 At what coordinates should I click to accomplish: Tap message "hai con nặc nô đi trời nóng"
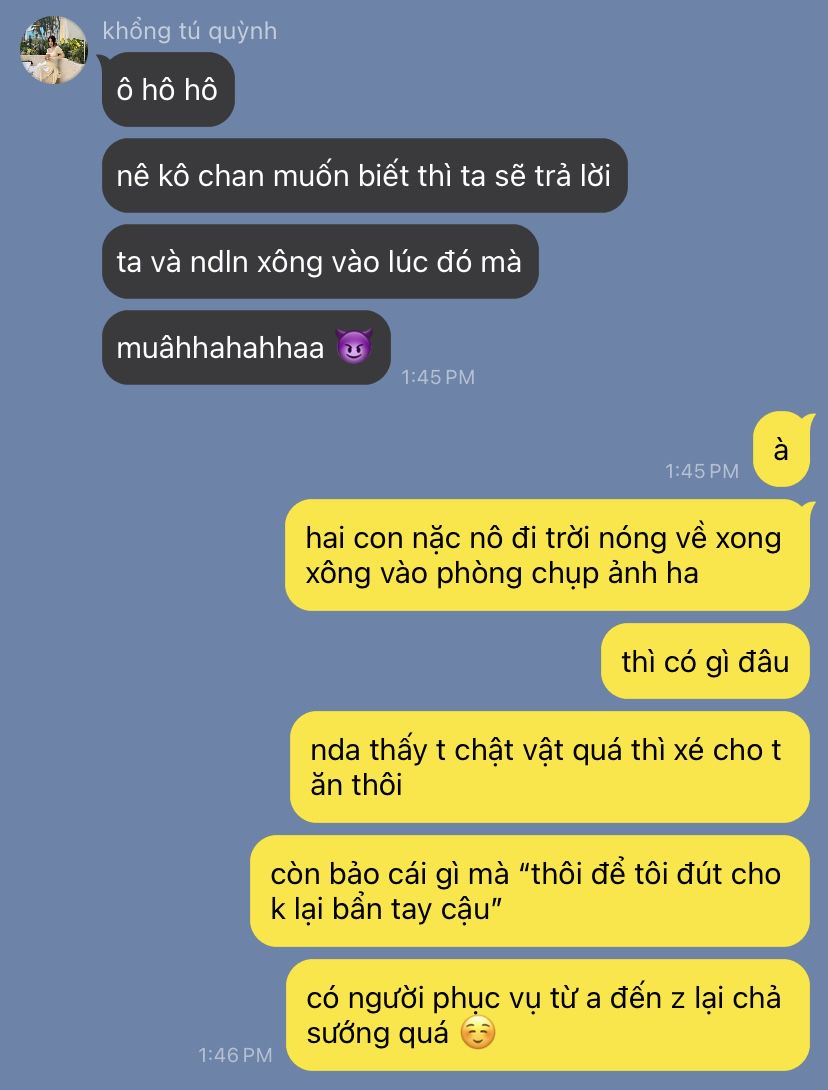[x=548, y=555]
